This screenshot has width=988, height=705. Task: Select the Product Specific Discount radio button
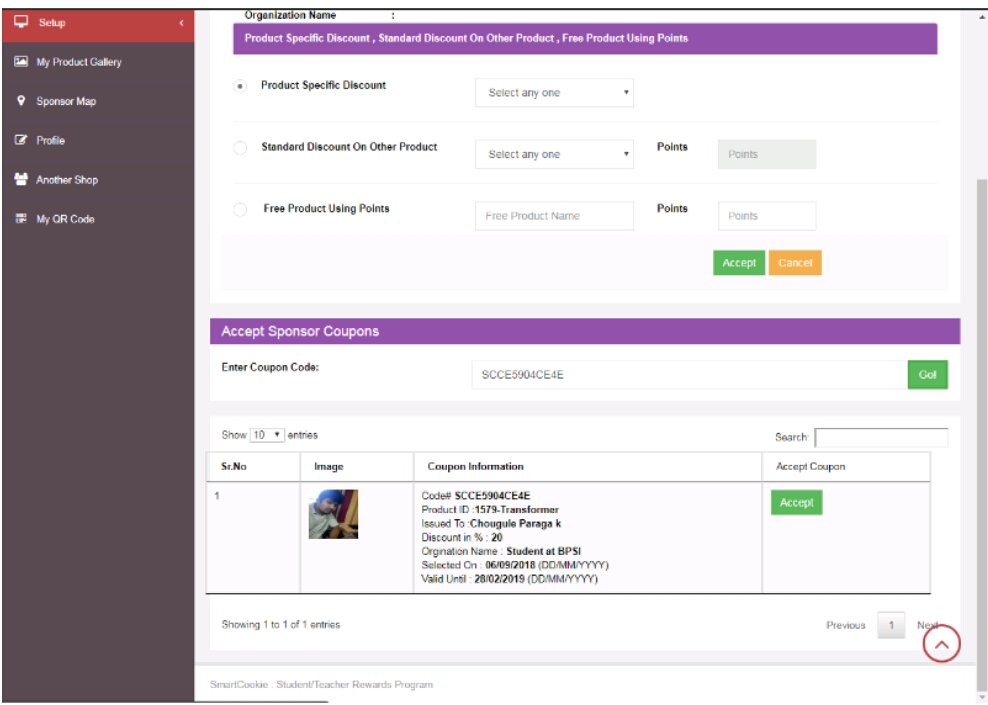tap(240, 87)
